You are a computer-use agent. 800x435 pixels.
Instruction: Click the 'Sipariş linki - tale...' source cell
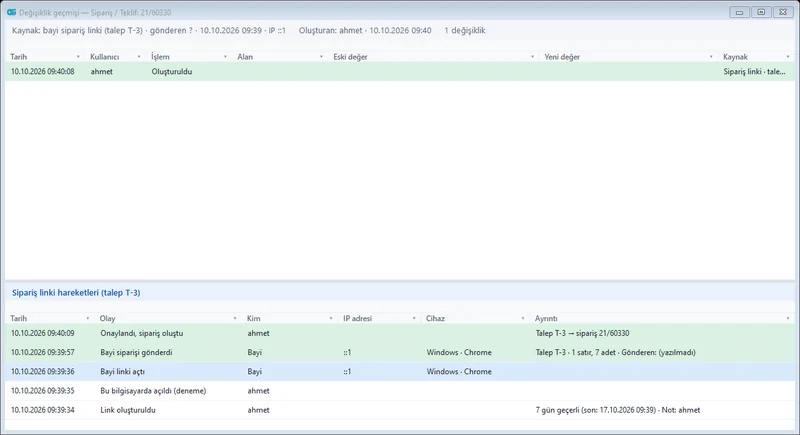pos(754,71)
